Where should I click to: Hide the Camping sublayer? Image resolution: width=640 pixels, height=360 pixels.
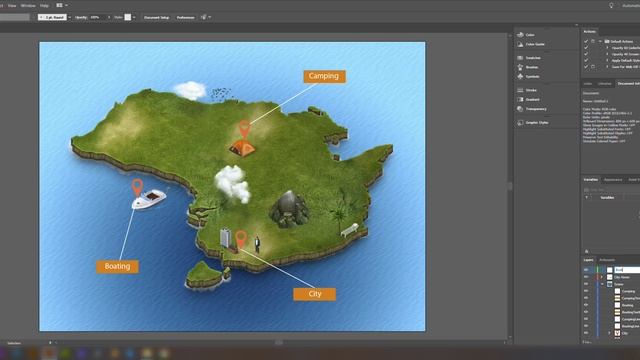click(586, 291)
